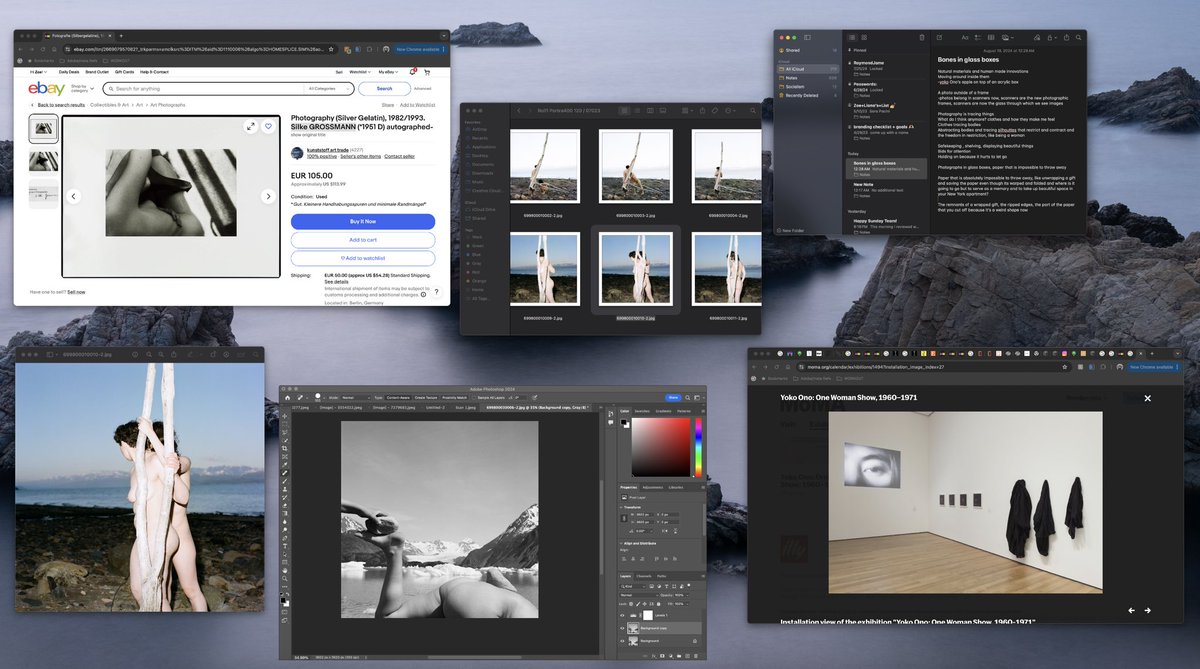Pick a color in Photoshop color field
Image resolution: width=1200 pixels, height=669 pixels.
[x=661, y=447]
